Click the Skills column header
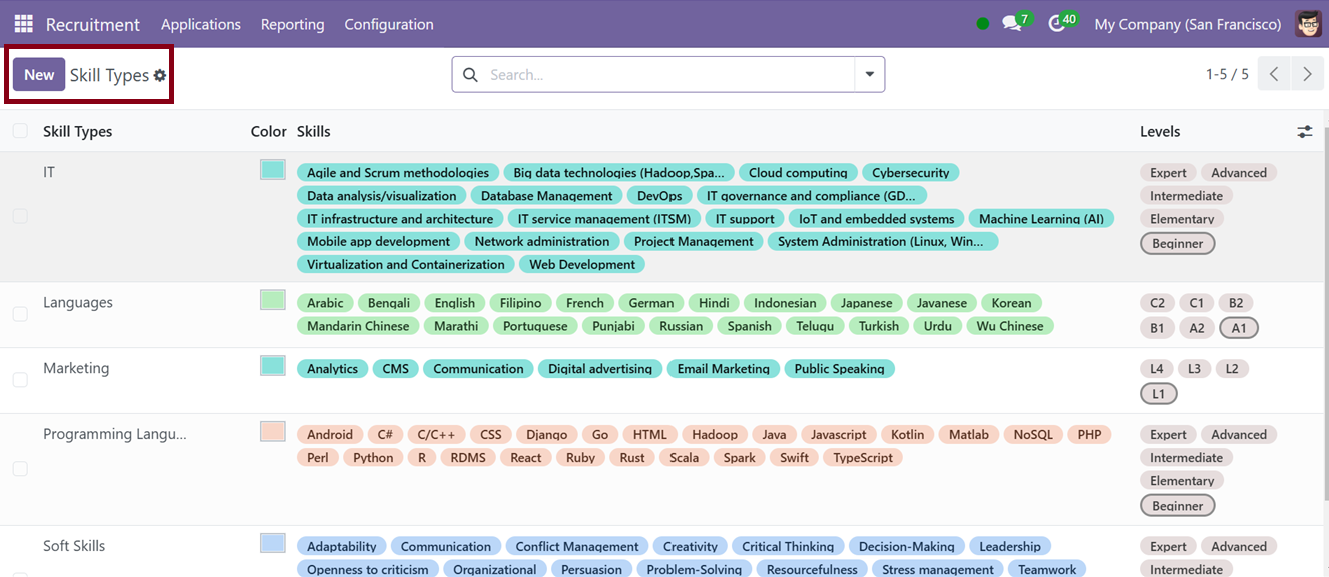Image resolution: width=1329 pixels, height=577 pixels. click(x=314, y=131)
